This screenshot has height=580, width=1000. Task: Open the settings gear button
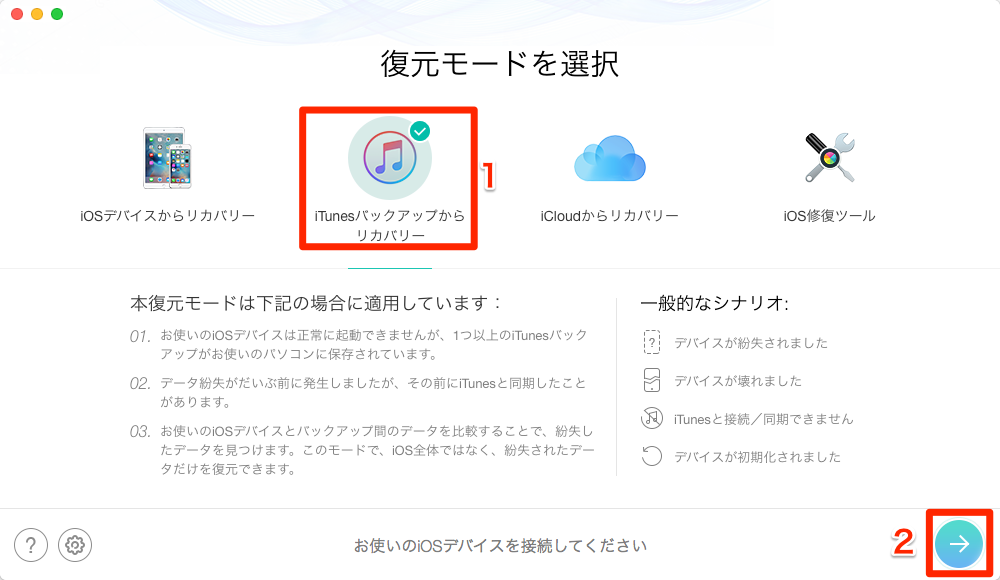pos(75,545)
